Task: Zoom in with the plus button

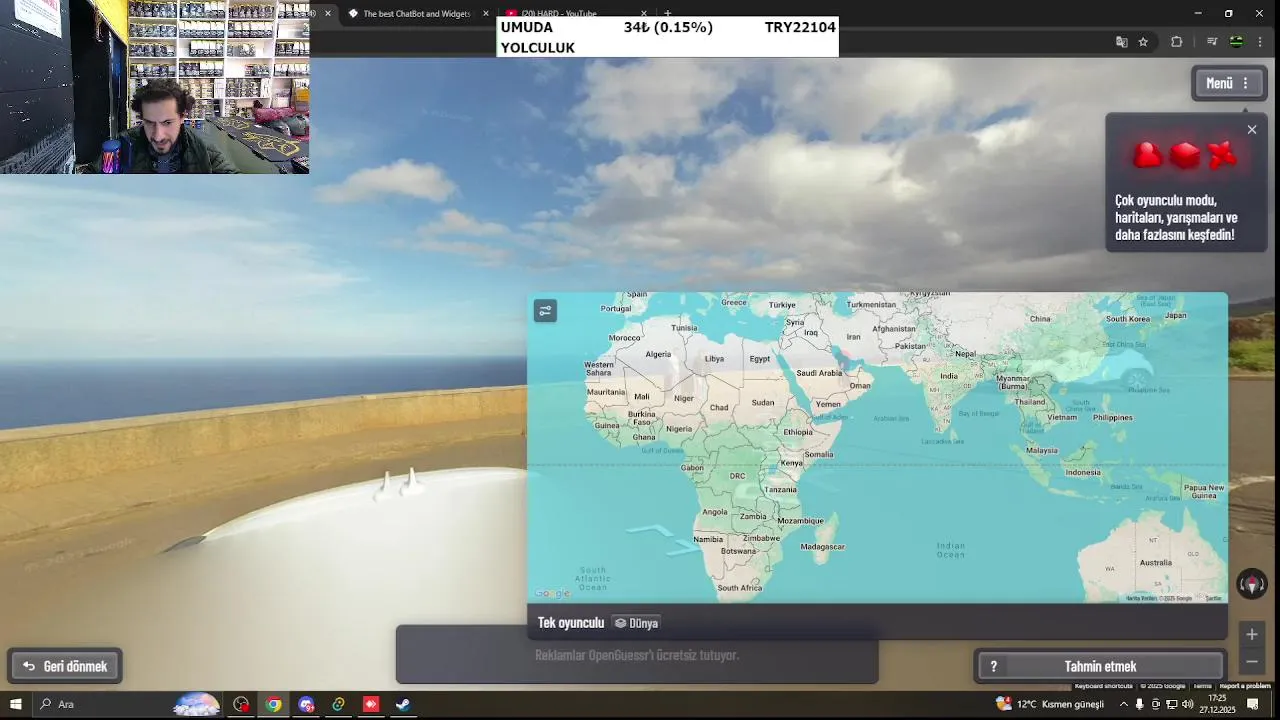Action: [1252, 634]
